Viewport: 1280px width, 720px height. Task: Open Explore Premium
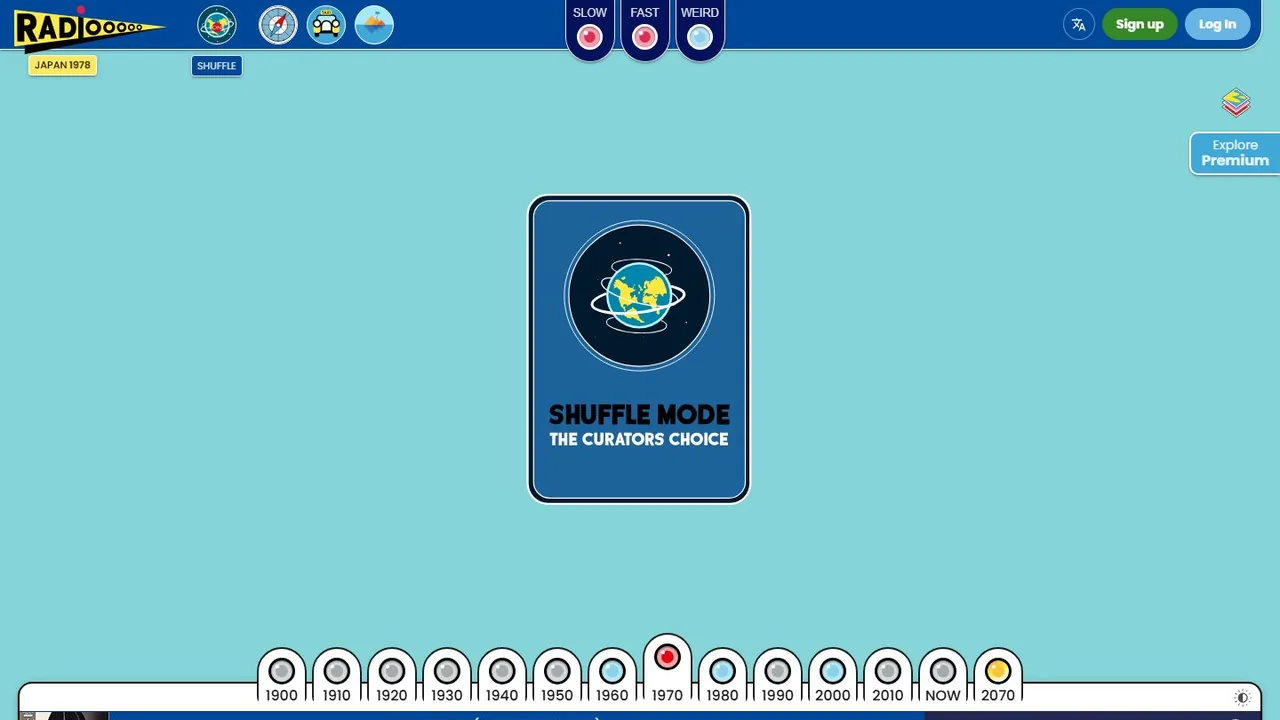pyautogui.click(x=1235, y=153)
